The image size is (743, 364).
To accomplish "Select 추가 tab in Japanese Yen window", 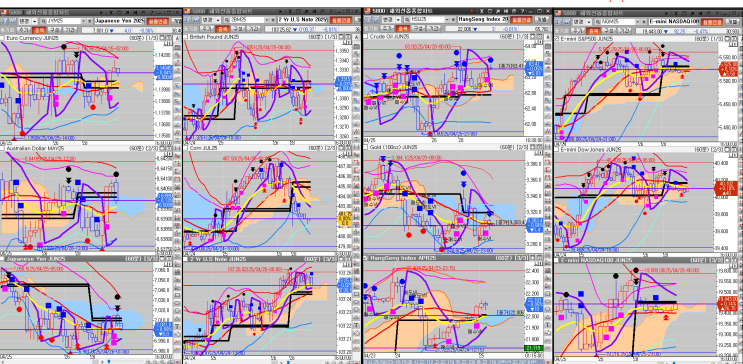I will 24,29.
